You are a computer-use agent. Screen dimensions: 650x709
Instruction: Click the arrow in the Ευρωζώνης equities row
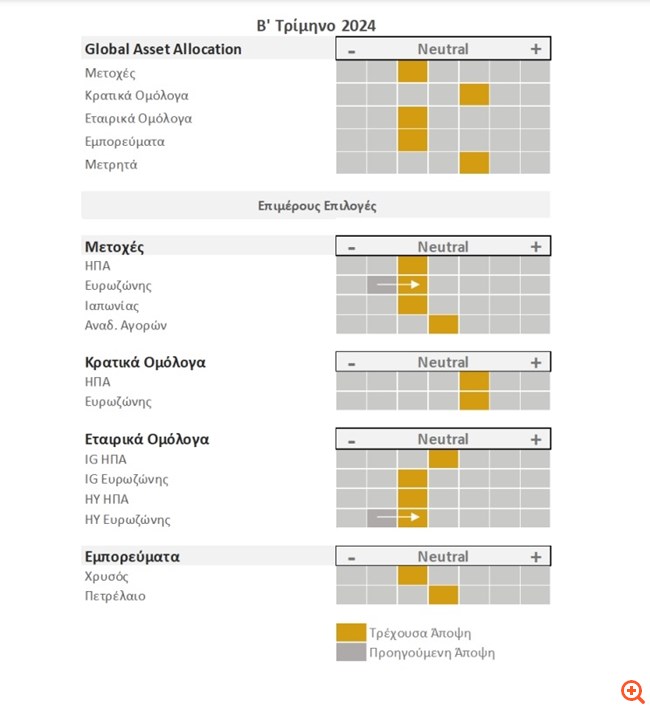point(398,284)
